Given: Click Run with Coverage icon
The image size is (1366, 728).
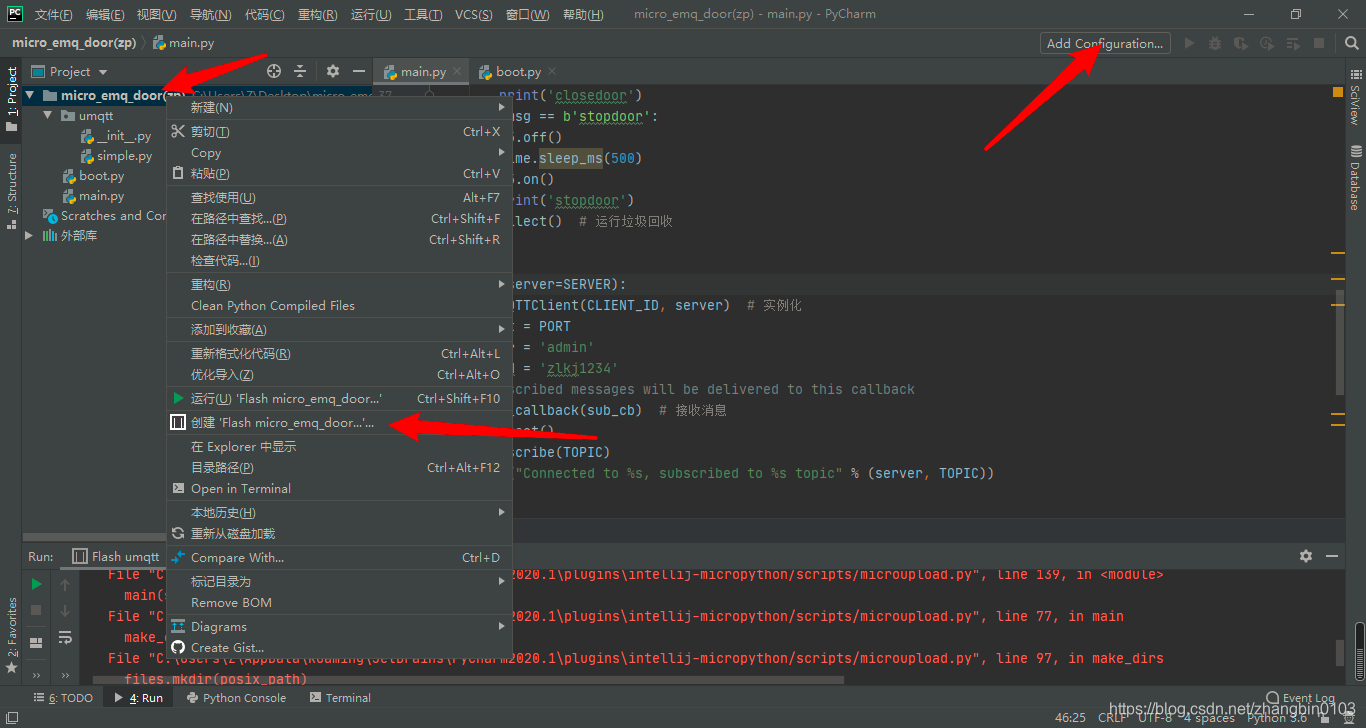Looking at the screenshot, I should click(1241, 43).
